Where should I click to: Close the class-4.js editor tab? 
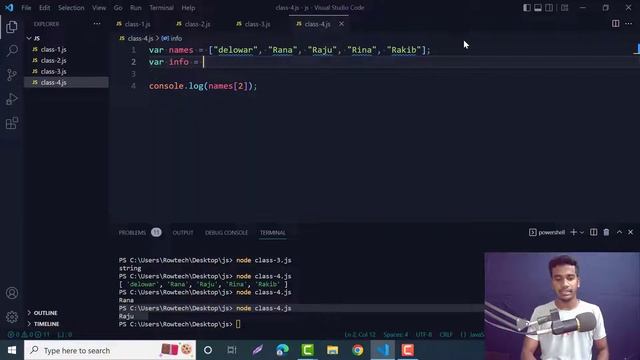point(341,24)
